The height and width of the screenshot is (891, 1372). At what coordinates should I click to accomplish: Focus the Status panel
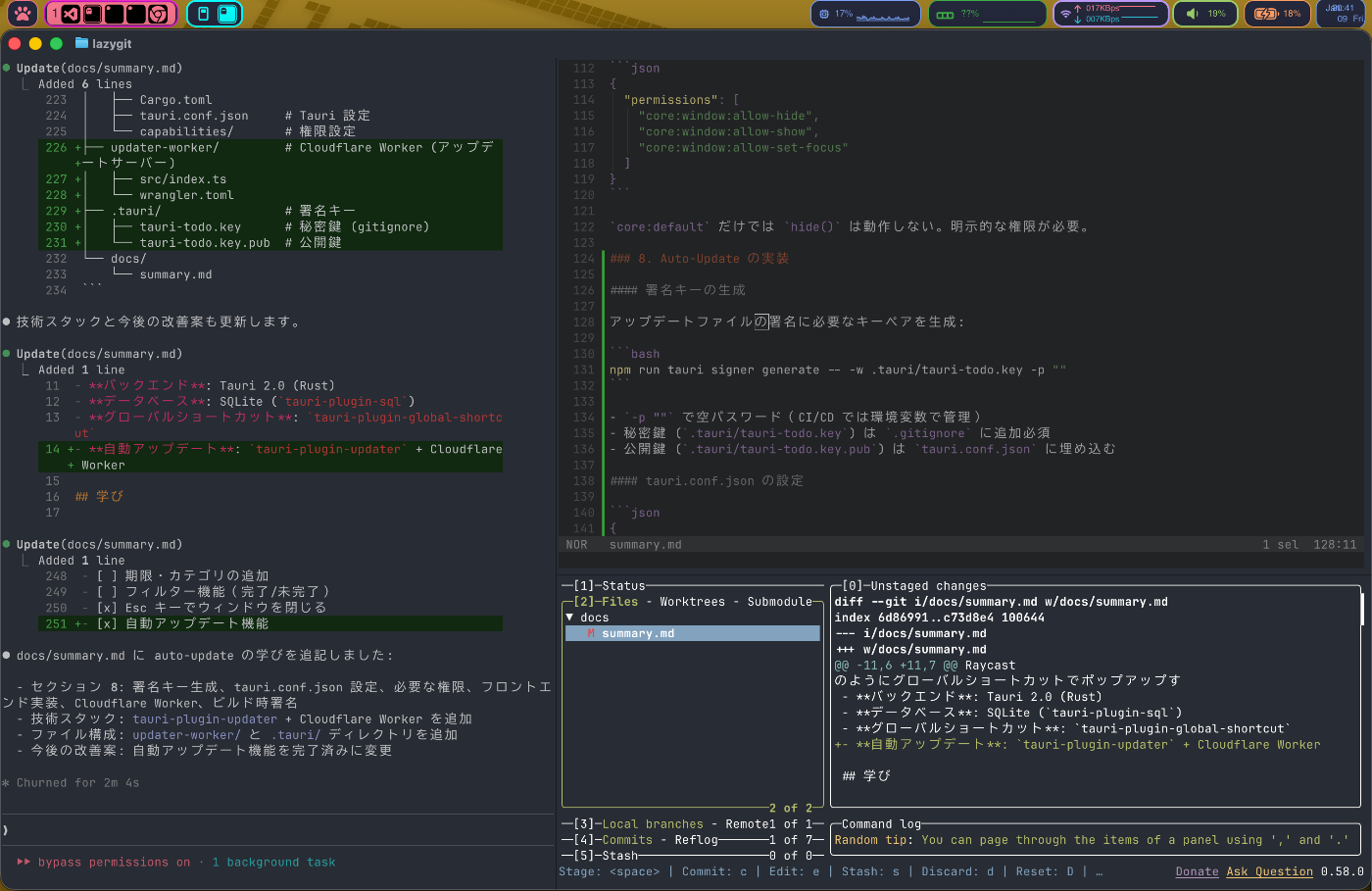(x=610, y=586)
